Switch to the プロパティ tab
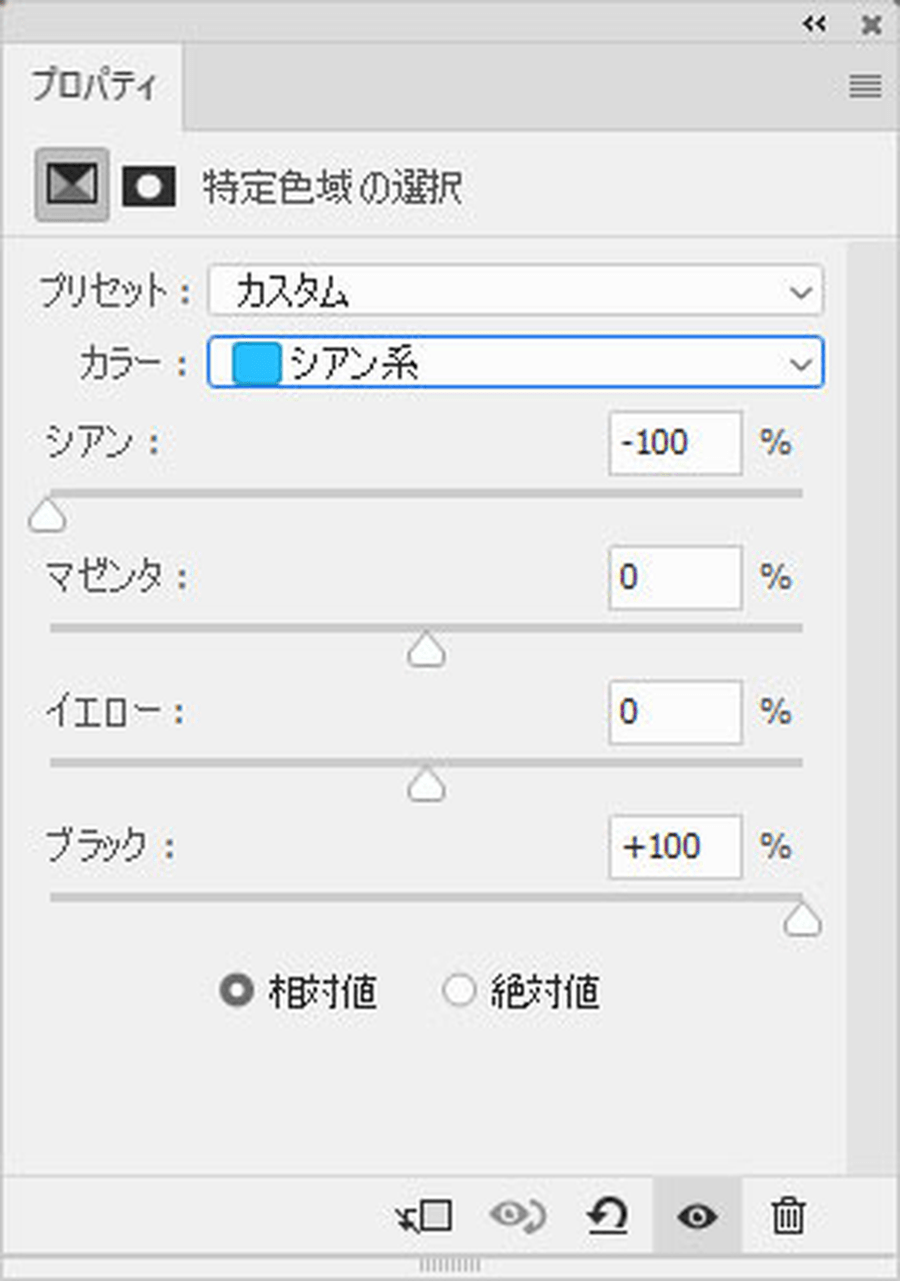Screen dimensions: 900x1281 pyautogui.click(x=93, y=86)
